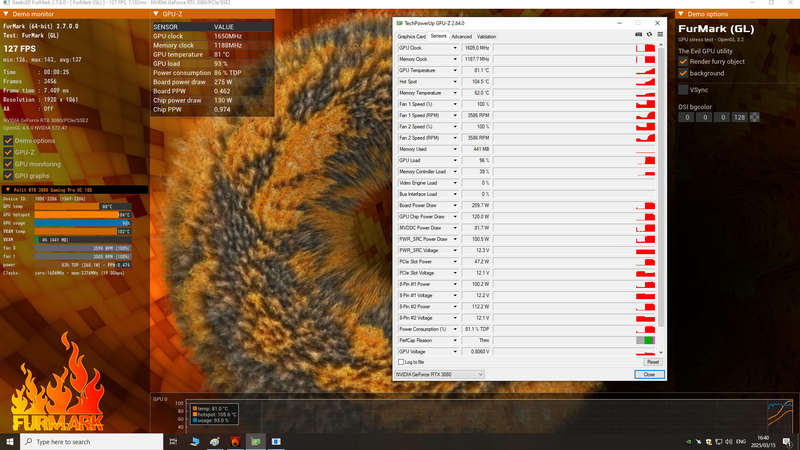Viewport: 800px width, 450px height.
Task: Uncheck GPU monitoring checkbox
Action: (x=8, y=164)
